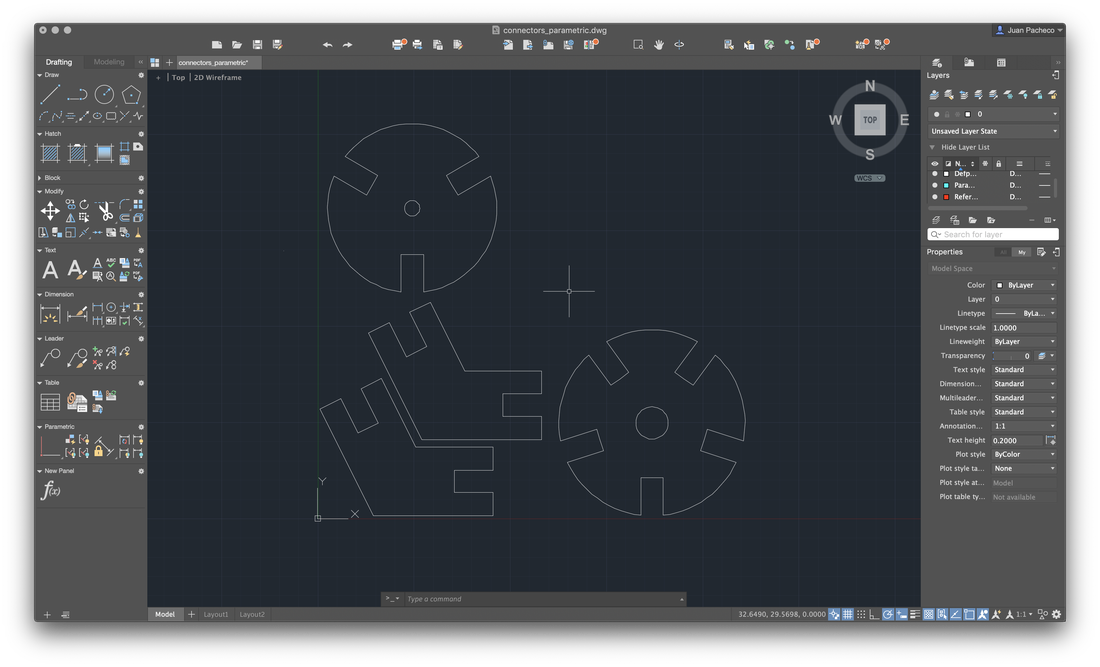The height and width of the screenshot is (667, 1100).
Task: Expand the Block panel
Action: coord(39,178)
